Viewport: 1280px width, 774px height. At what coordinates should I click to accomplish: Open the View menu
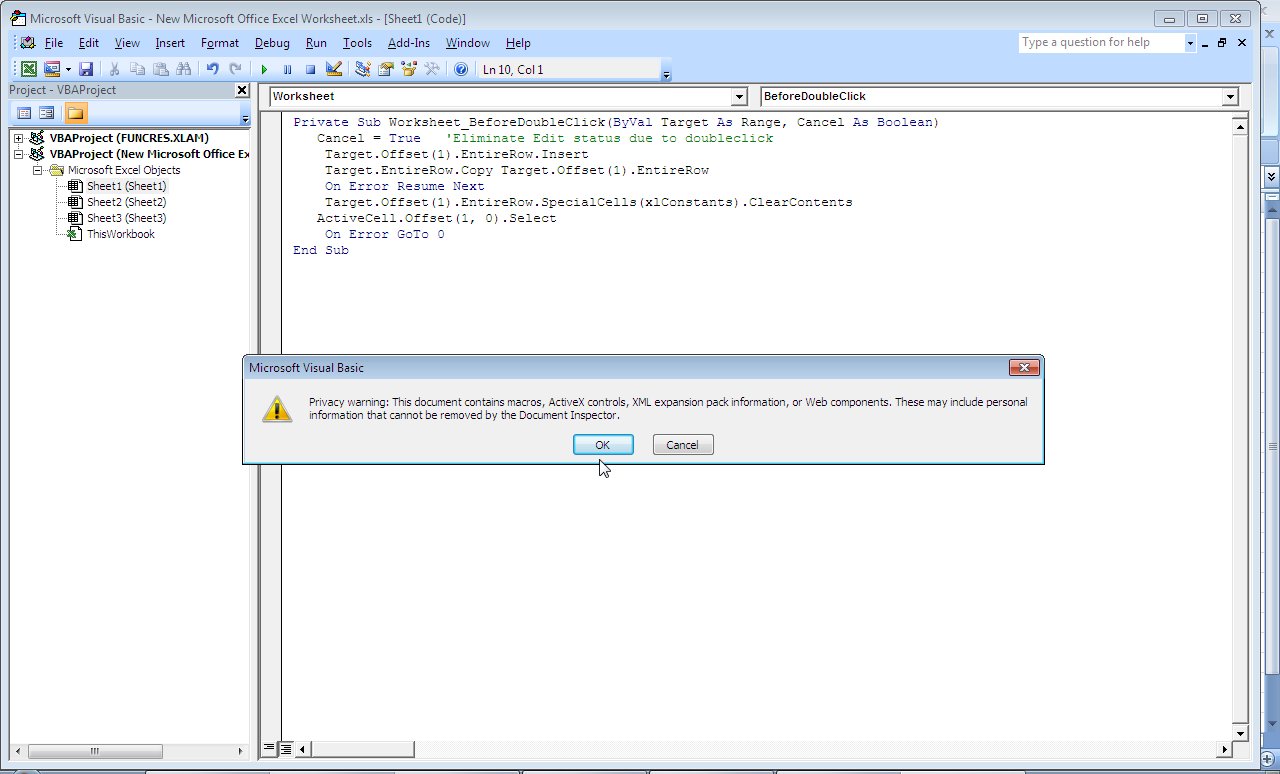click(x=127, y=43)
